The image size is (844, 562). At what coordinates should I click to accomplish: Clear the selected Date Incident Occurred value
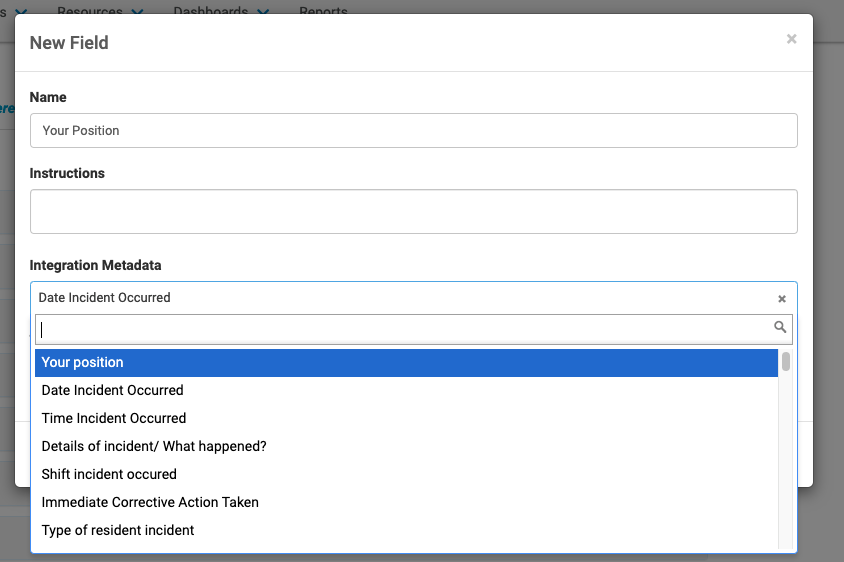pyautogui.click(x=782, y=299)
